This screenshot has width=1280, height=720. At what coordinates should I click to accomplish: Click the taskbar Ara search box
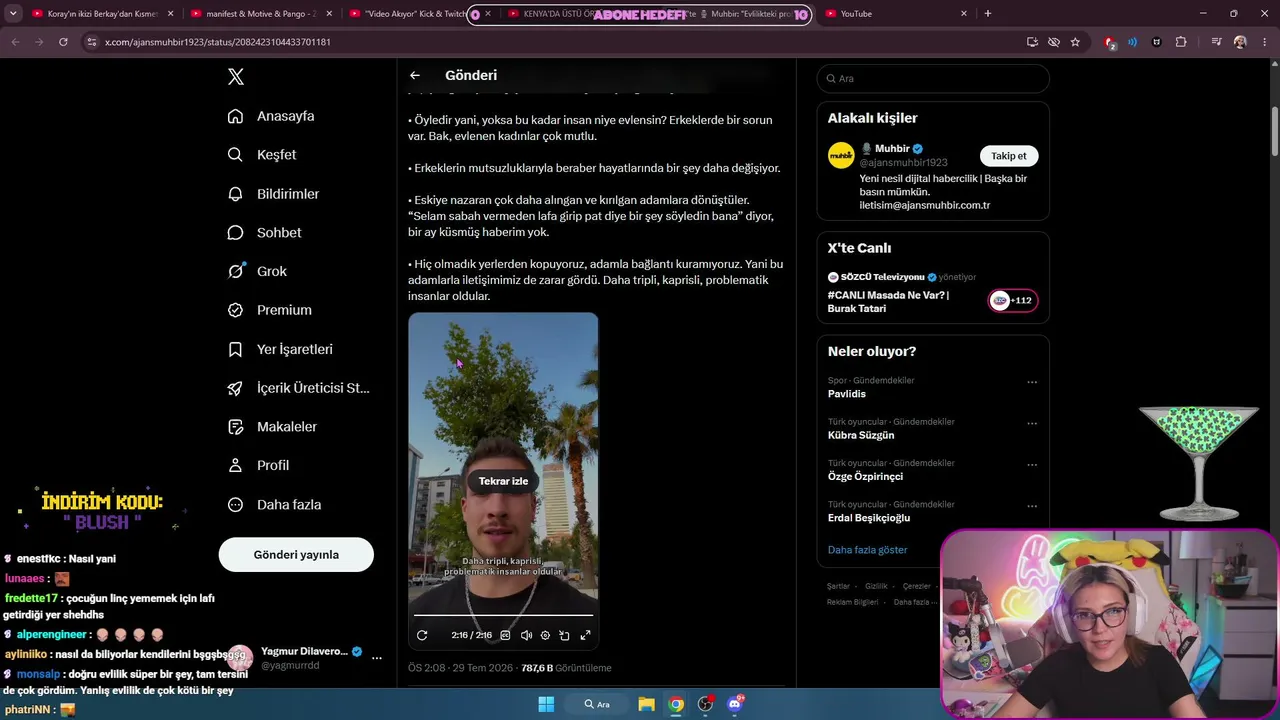597,704
